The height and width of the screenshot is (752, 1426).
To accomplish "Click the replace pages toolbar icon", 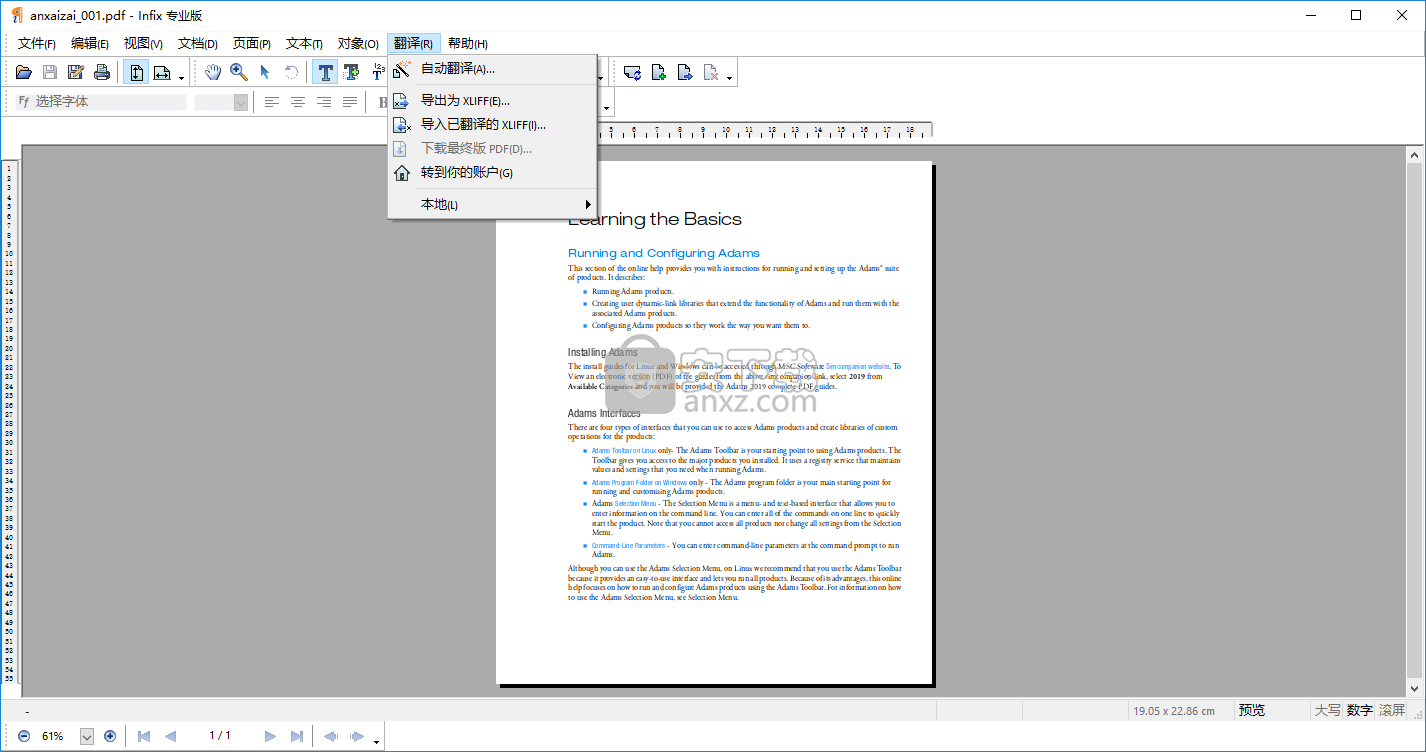I will [x=632, y=72].
